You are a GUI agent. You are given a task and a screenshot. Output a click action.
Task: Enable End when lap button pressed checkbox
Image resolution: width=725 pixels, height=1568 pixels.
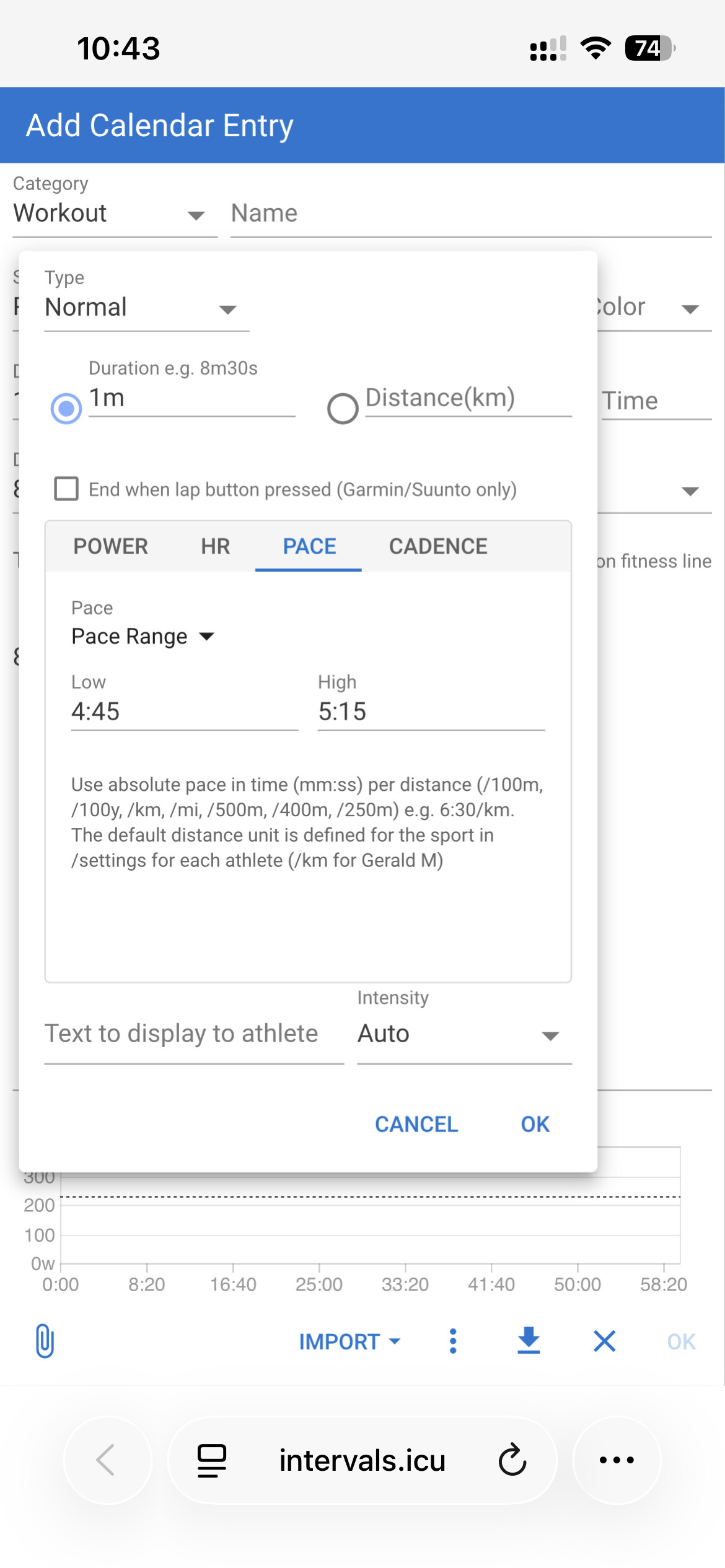pyautogui.click(x=66, y=489)
